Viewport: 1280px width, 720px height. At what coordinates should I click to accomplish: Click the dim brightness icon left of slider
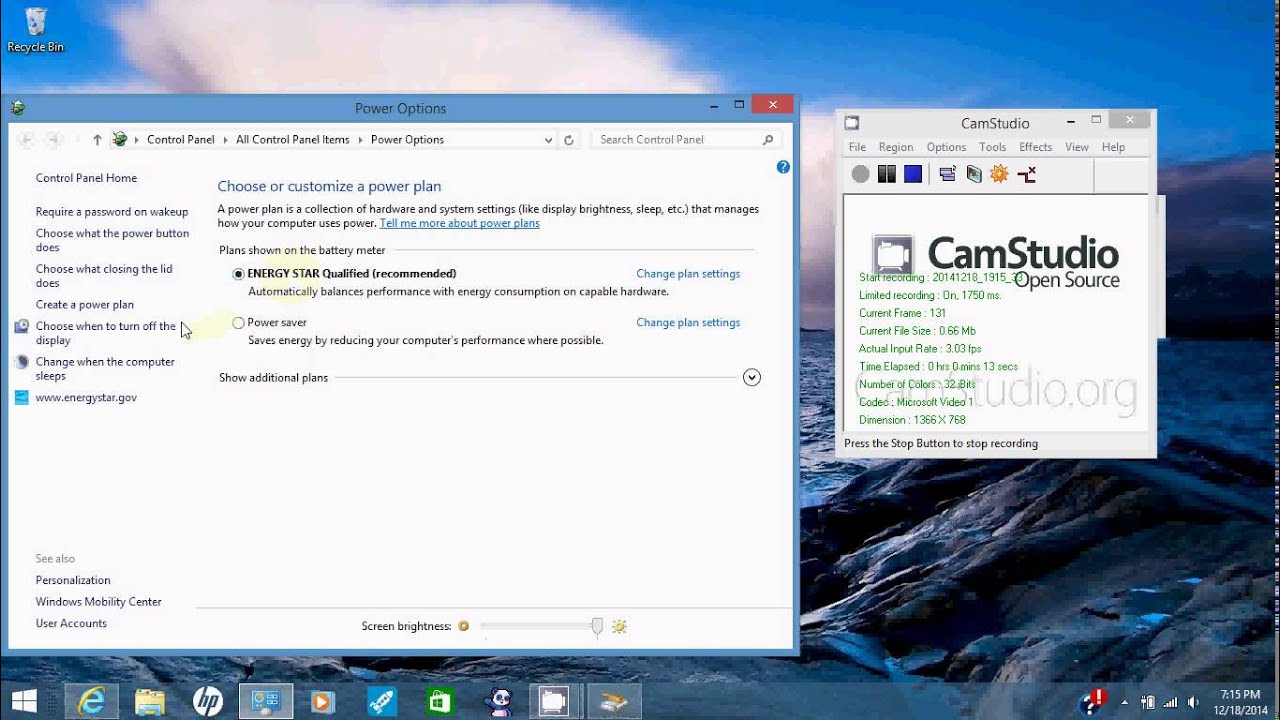point(463,626)
